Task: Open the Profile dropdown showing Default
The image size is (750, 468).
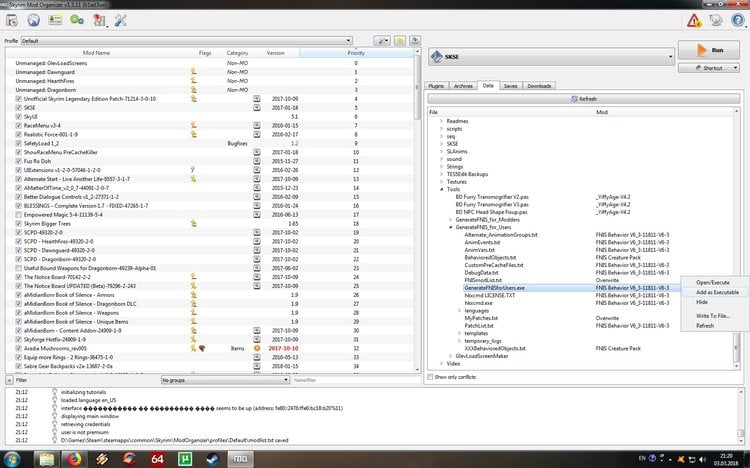Action: tap(187, 41)
